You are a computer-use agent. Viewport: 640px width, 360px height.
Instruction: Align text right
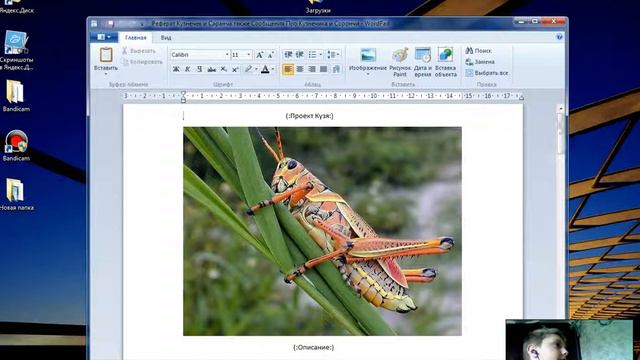pyautogui.click(x=312, y=69)
